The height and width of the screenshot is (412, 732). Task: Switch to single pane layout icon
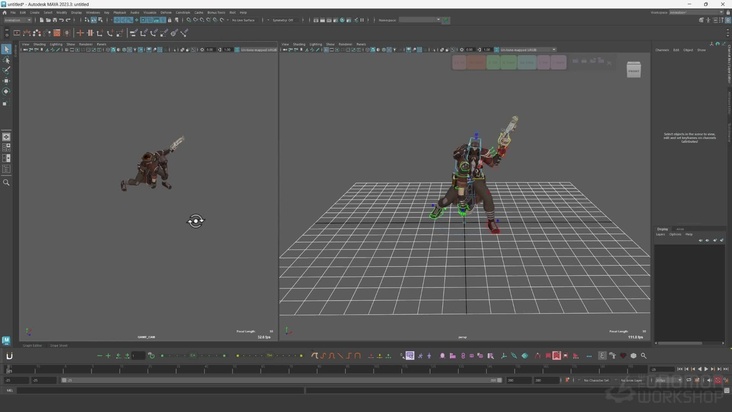point(6,137)
